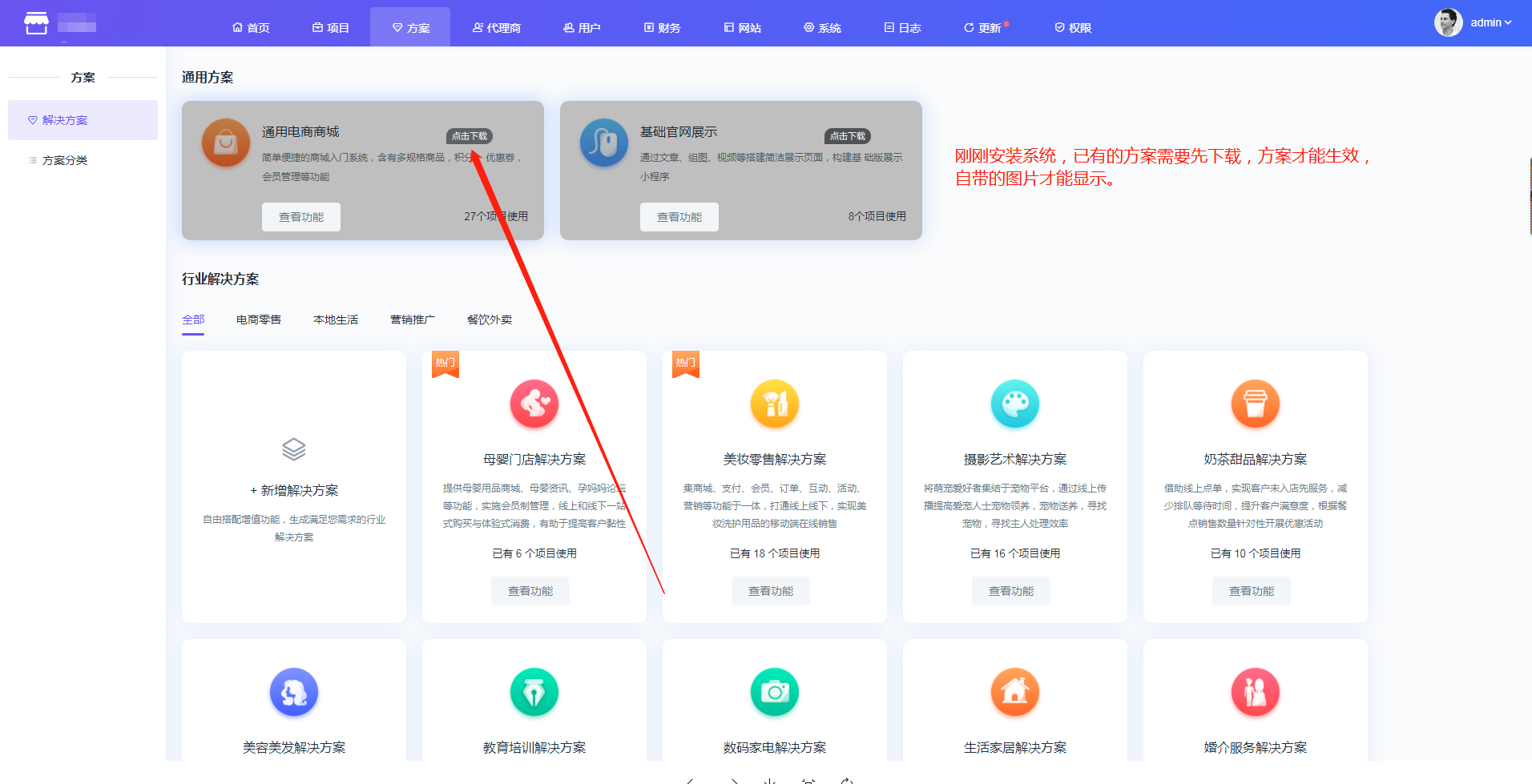This screenshot has height=784, width=1532.
Task: Click the 基础官网展示 title
Action: (679, 131)
